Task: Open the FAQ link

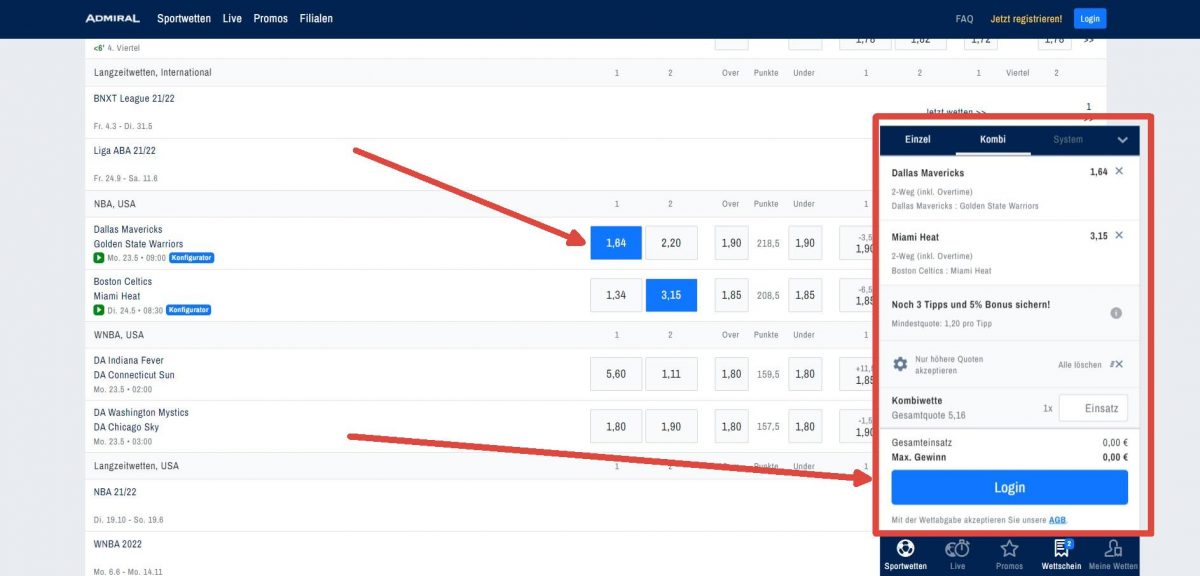Action: click(964, 19)
